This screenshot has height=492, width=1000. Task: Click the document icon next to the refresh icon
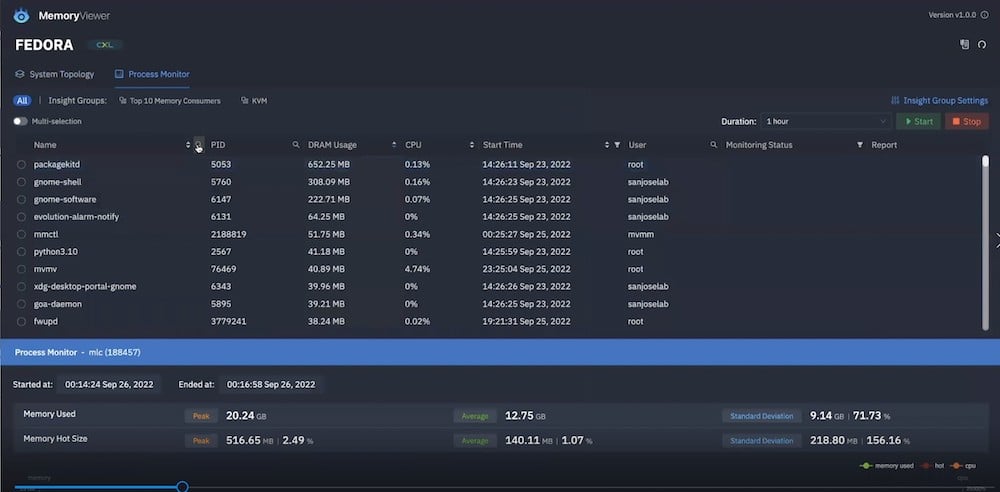[x=965, y=45]
